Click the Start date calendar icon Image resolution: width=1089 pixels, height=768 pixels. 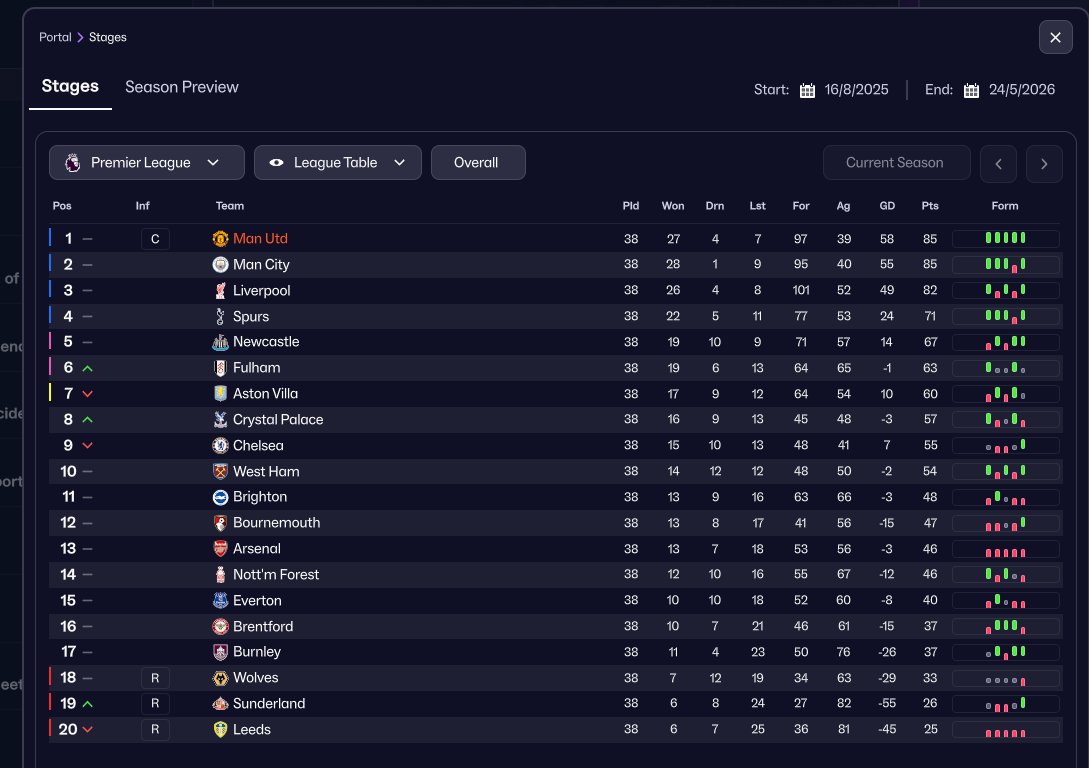coord(807,90)
